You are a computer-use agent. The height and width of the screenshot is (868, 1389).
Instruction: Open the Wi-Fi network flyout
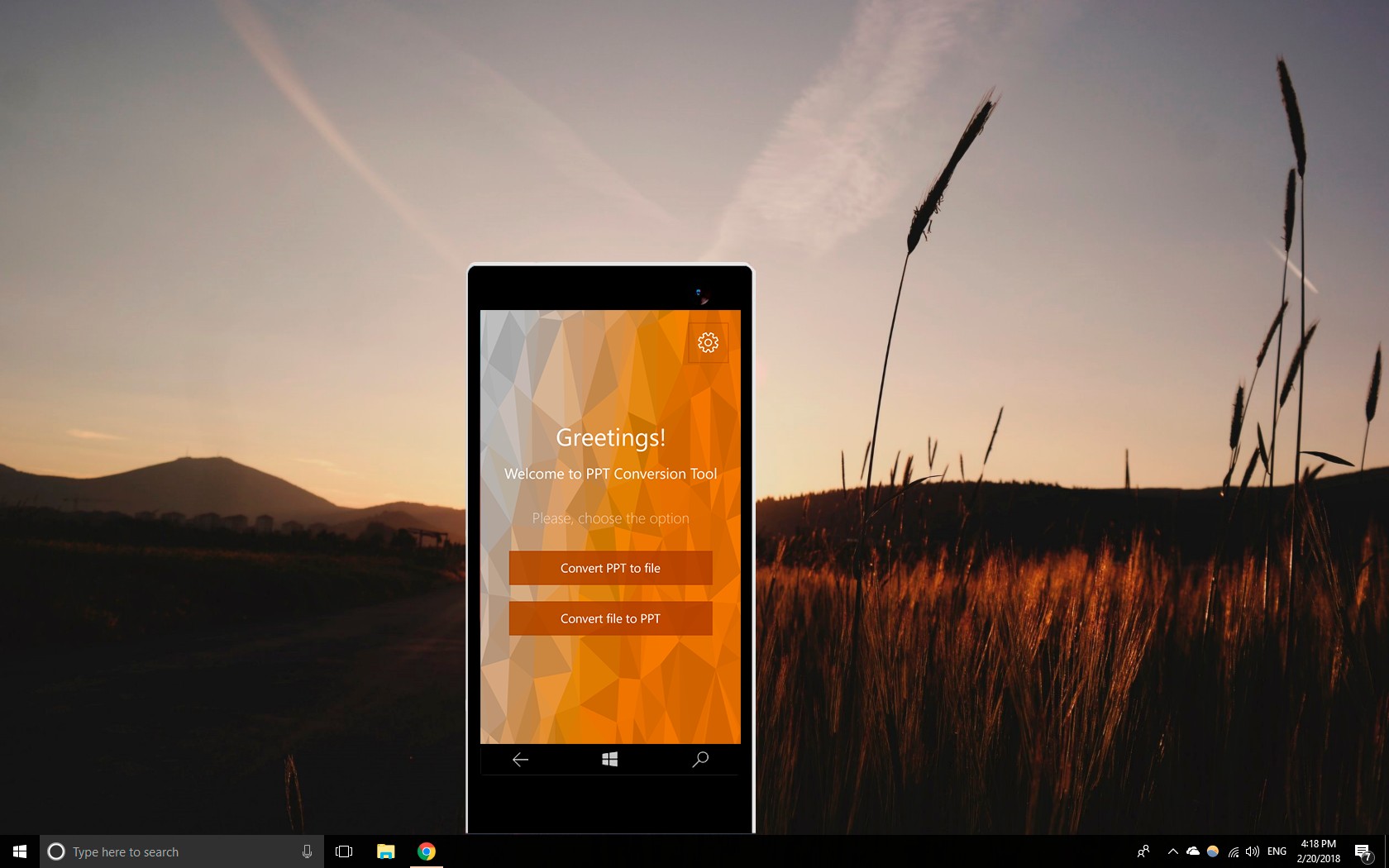[1233, 851]
